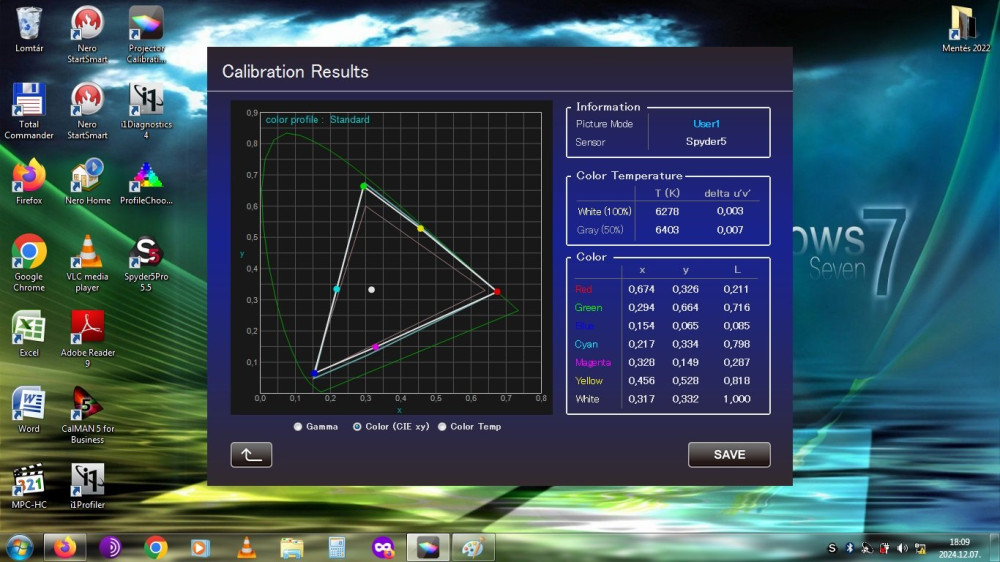The width and height of the screenshot is (1000, 562).
Task: Select the Gamma radio button
Action: (x=298, y=427)
